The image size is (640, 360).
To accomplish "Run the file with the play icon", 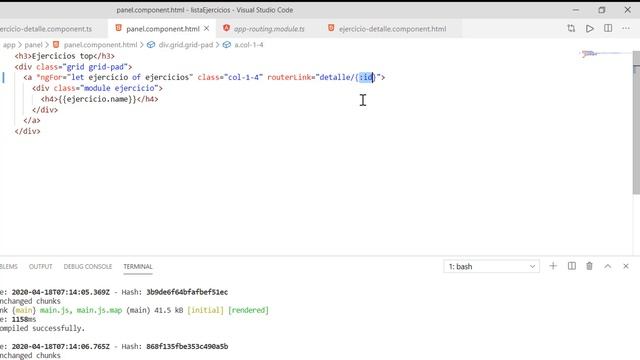I will (589, 28).
